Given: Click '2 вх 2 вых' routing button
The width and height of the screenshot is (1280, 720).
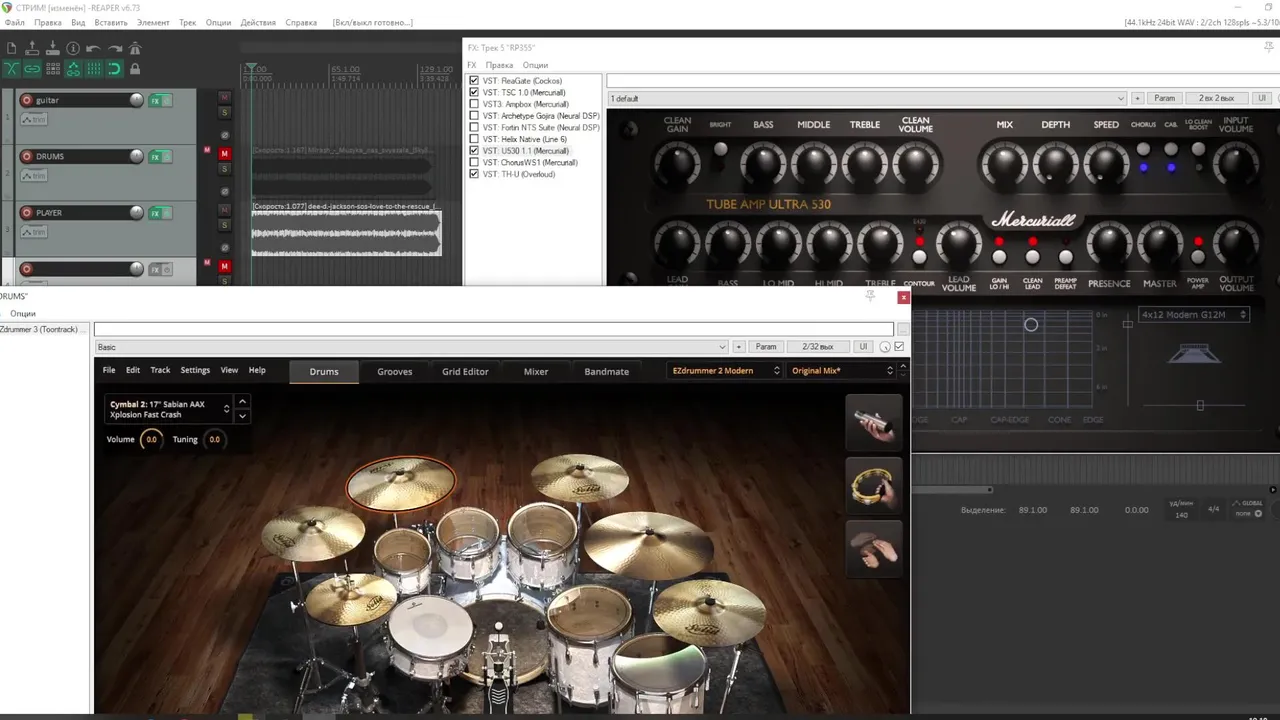Looking at the screenshot, I should (1216, 98).
